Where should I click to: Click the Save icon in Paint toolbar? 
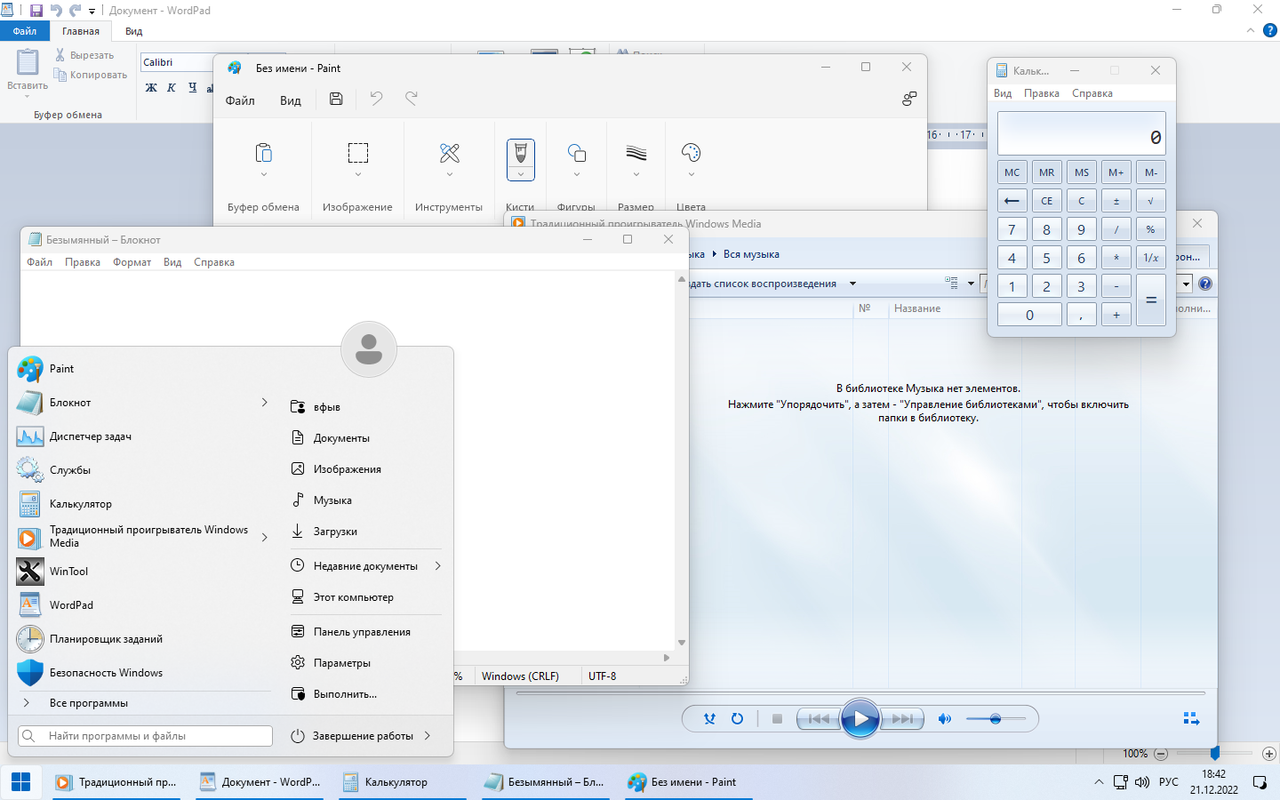[x=336, y=99]
